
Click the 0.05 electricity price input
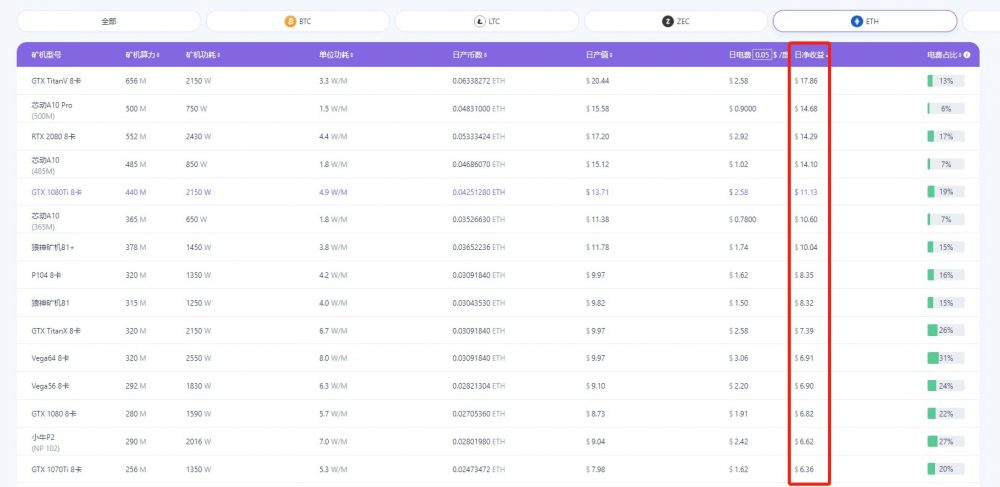point(761,55)
